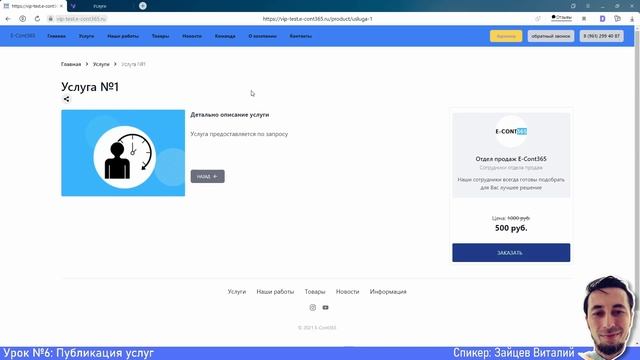
Task: Open the Информация footer link
Action: 388,291
